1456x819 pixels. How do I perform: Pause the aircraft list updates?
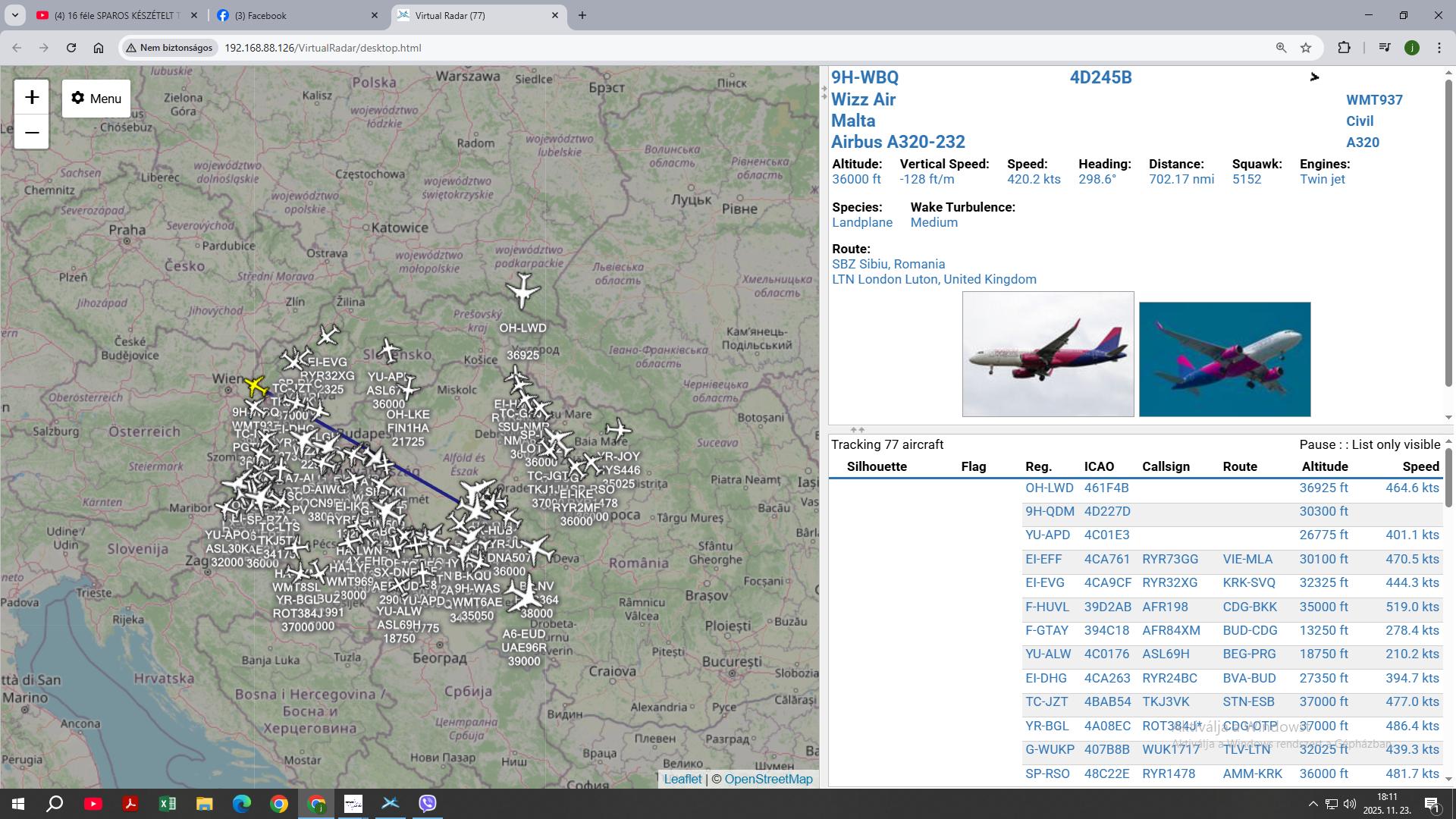(x=1319, y=444)
